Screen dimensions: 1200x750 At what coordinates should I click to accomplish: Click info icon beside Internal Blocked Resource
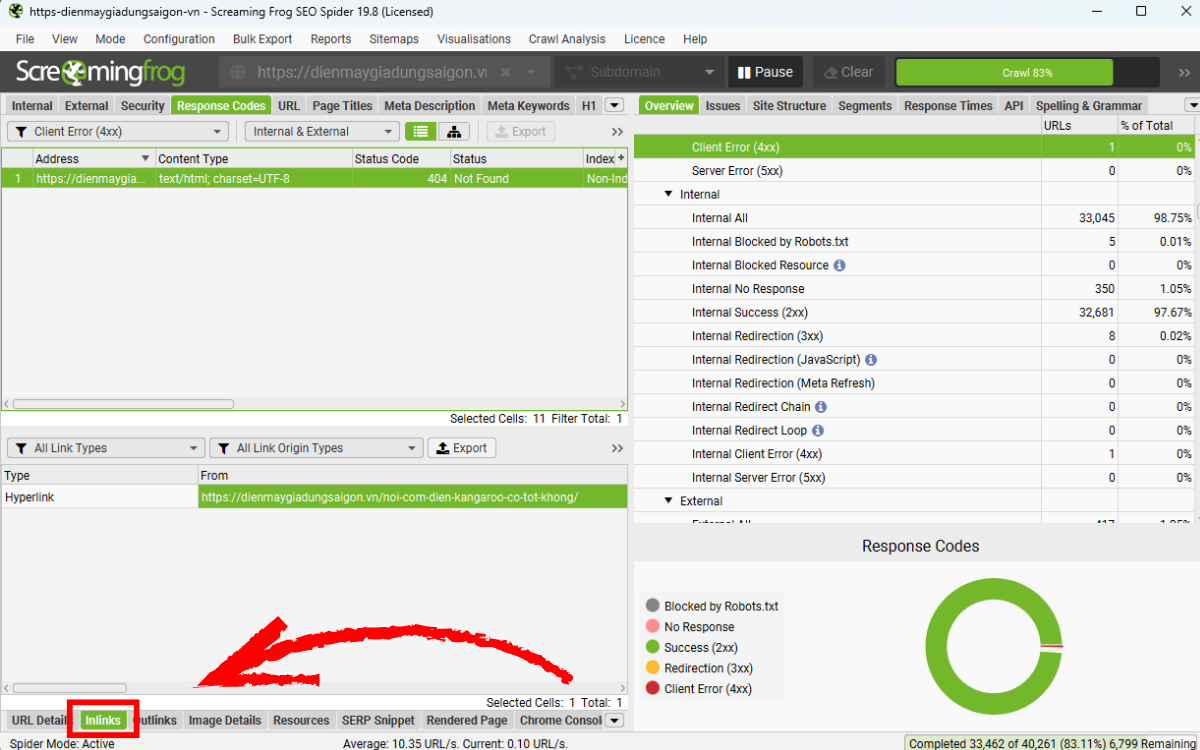839,266
